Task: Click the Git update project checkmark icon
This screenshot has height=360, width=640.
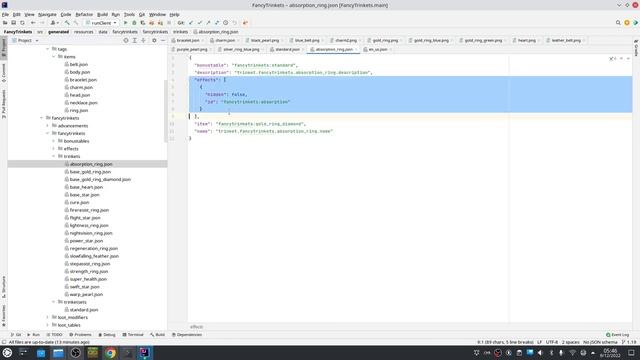Action: (x=191, y=23)
